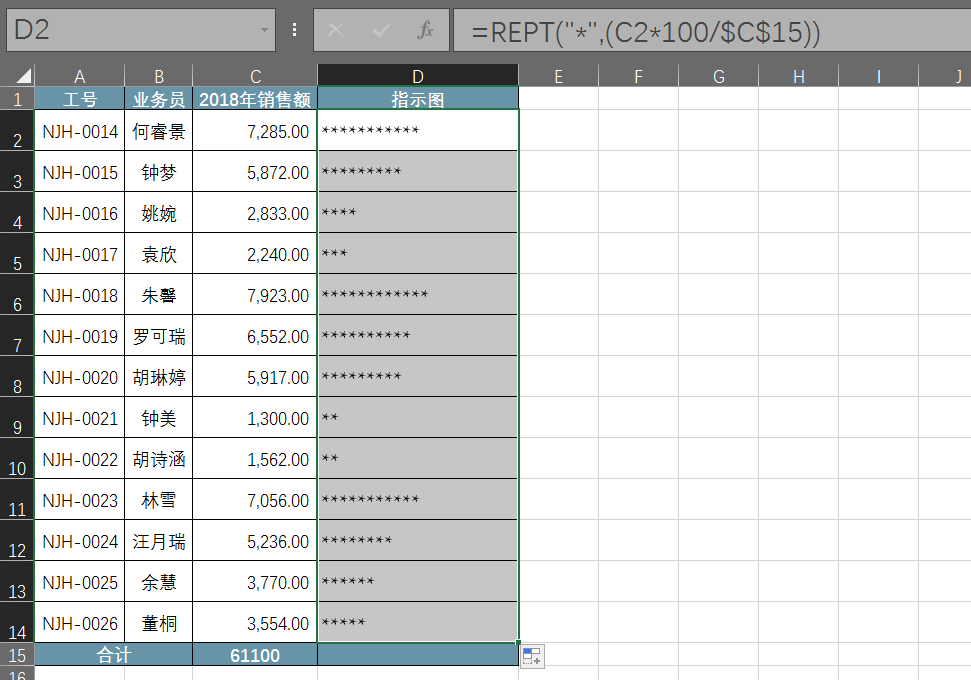
Task: Click cell NJH-0026
Action: tap(79, 622)
